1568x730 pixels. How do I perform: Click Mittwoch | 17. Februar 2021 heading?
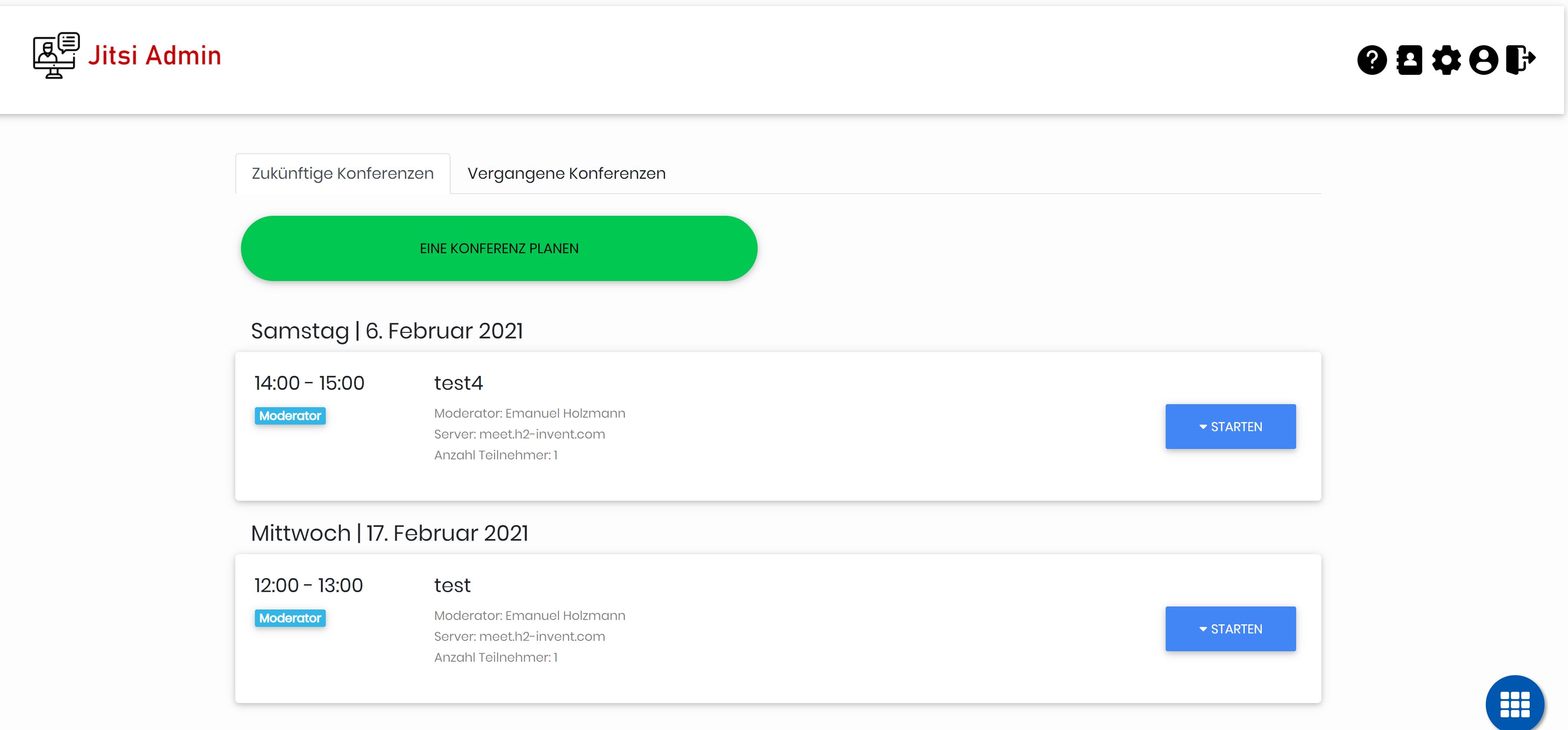[x=390, y=533]
